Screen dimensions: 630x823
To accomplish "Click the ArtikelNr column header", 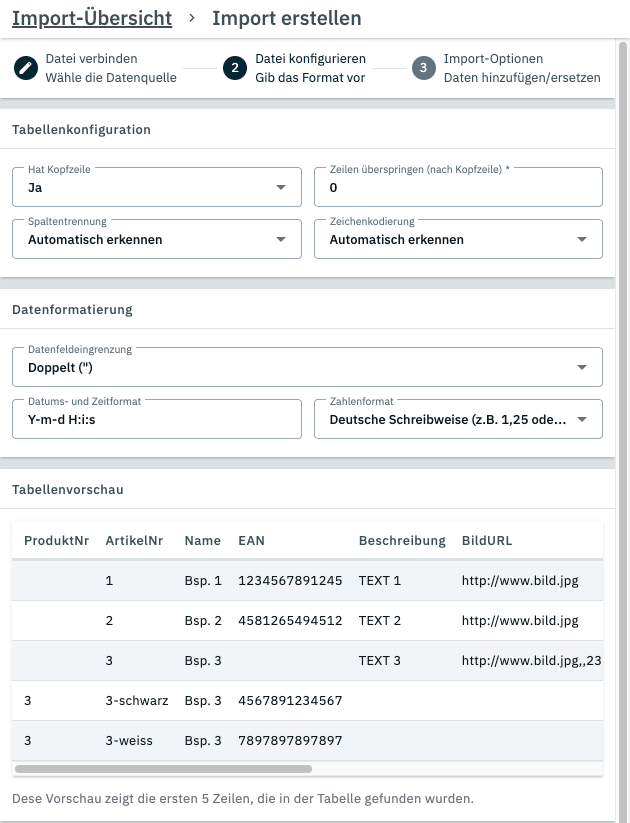I will coord(134,540).
